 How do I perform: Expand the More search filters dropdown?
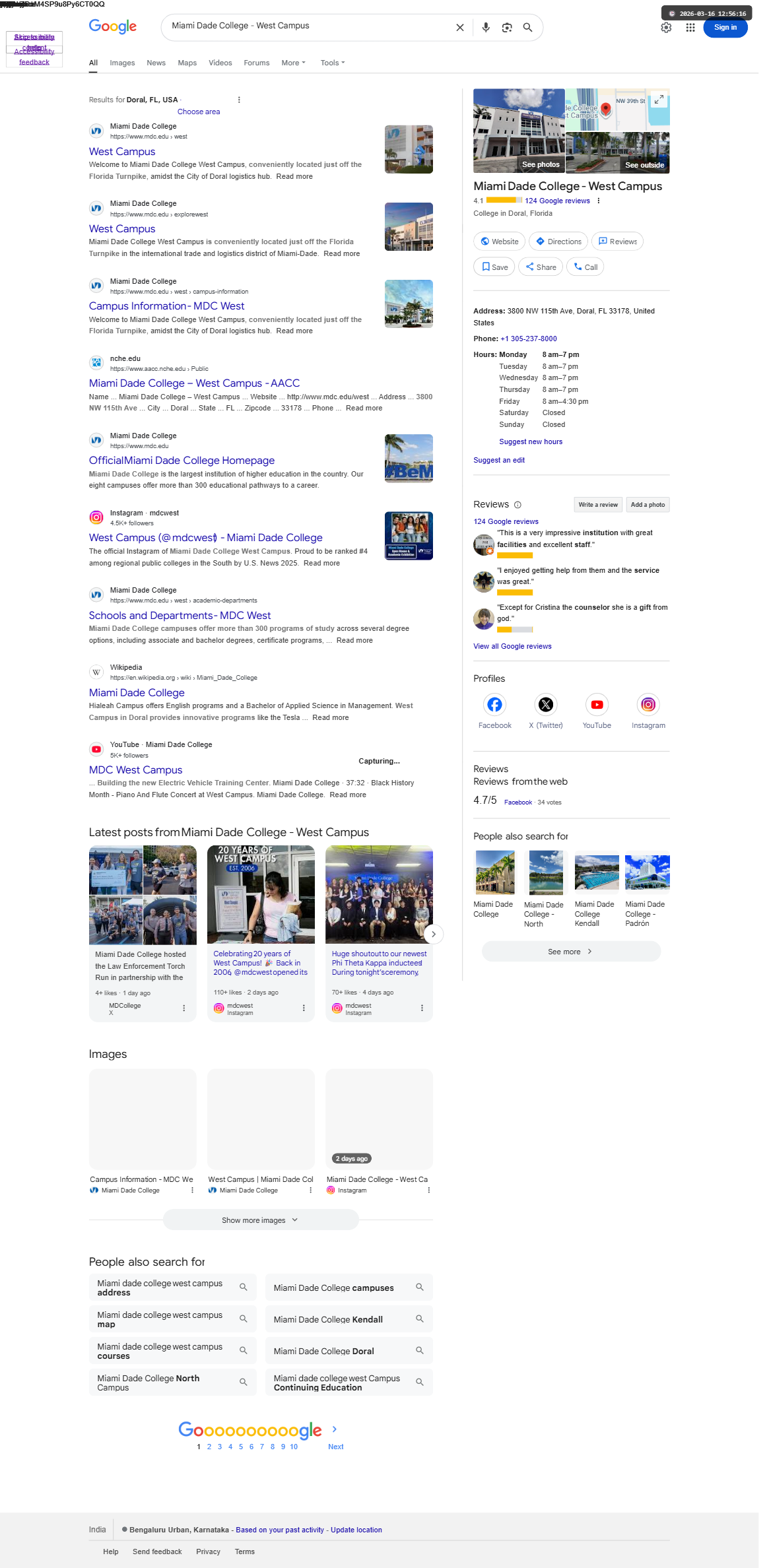tap(293, 63)
